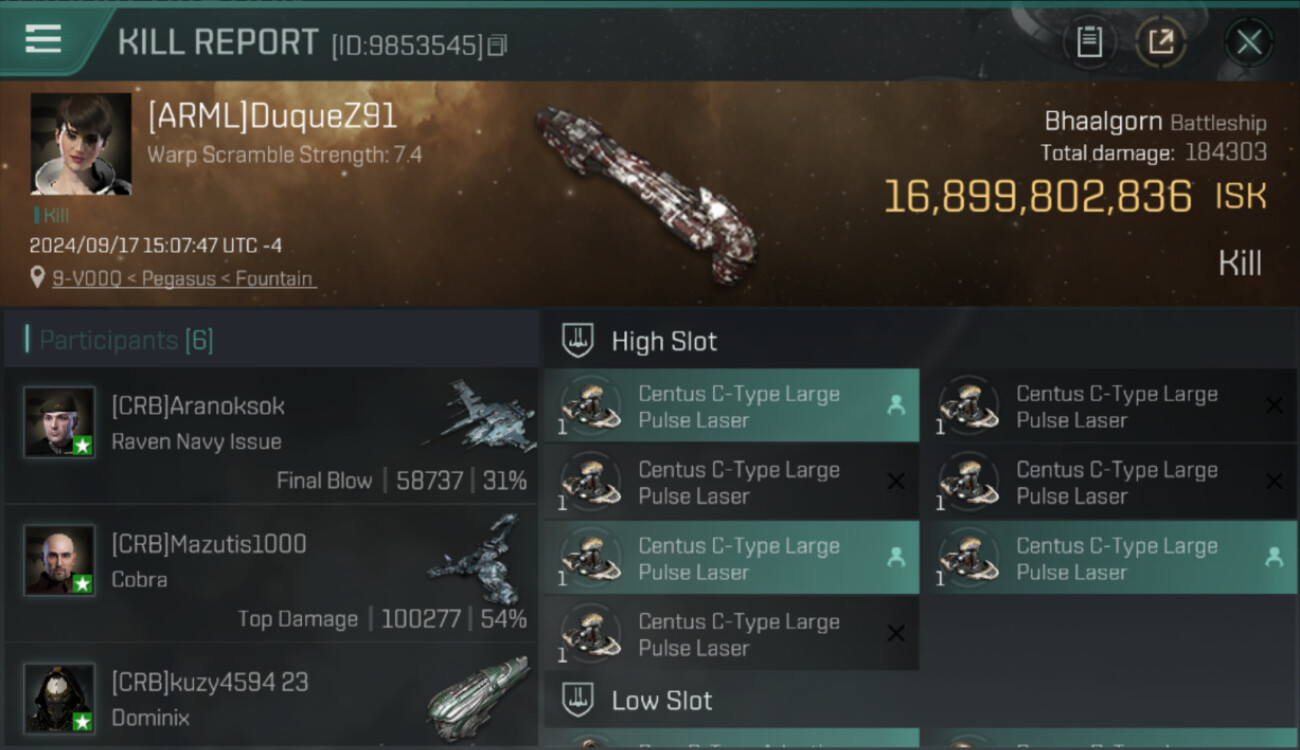View DuqueZ91's pilot portrait

81,144
